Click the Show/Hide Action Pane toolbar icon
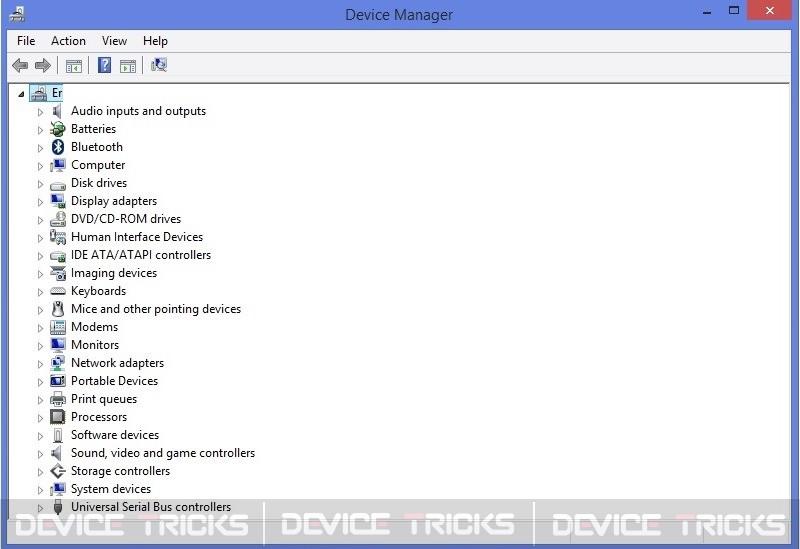800x549 pixels. pos(128,66)
